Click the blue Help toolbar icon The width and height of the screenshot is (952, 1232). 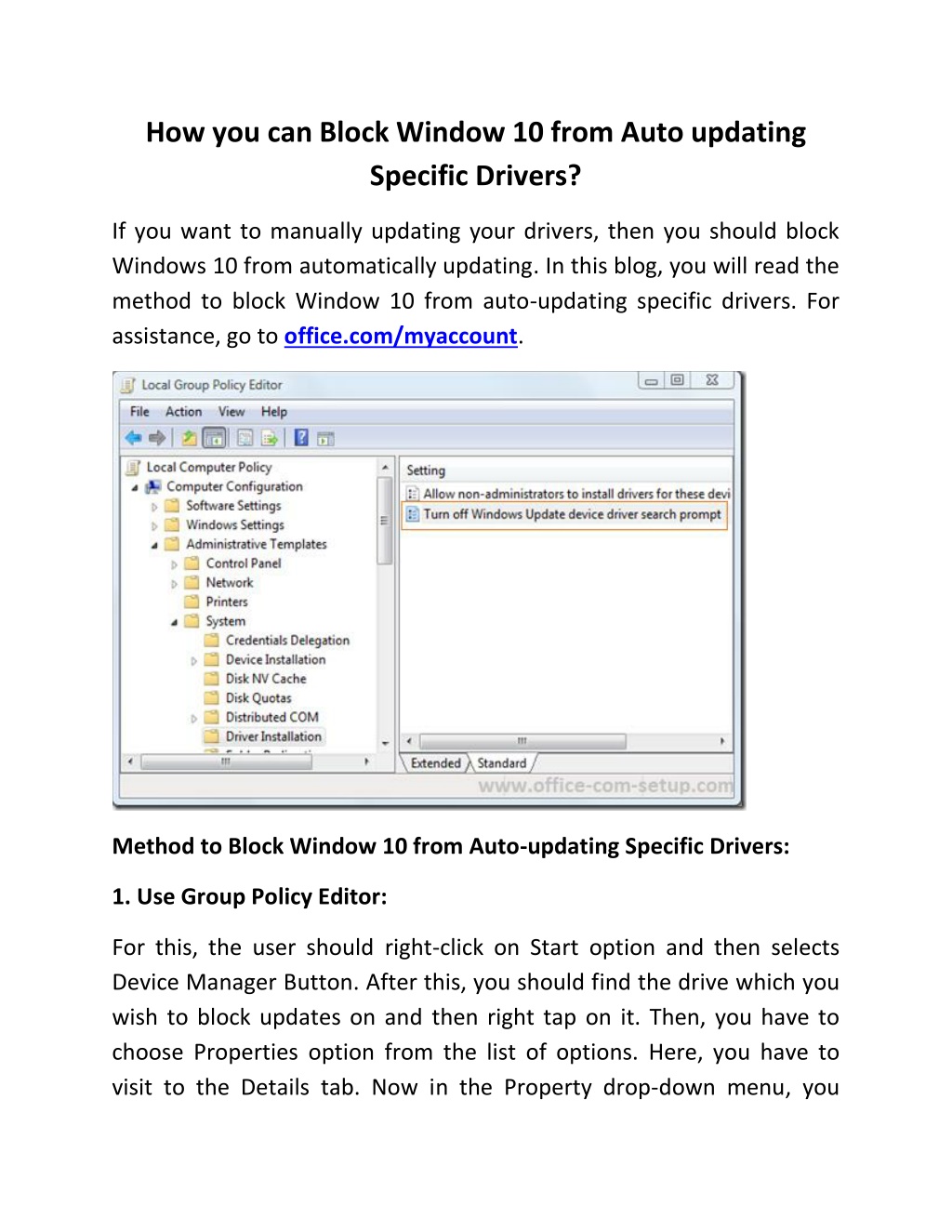301,438
